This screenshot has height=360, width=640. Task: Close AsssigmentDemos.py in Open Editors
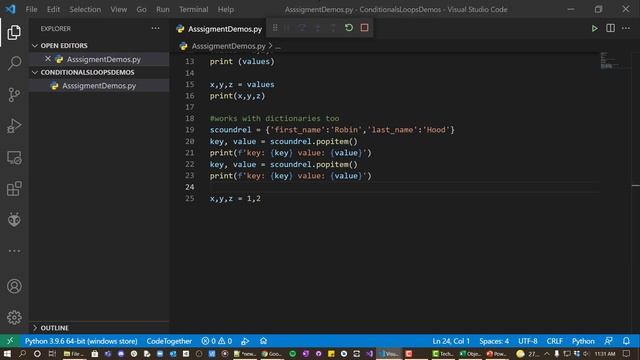pyautogui.click(x=48, y=59)
